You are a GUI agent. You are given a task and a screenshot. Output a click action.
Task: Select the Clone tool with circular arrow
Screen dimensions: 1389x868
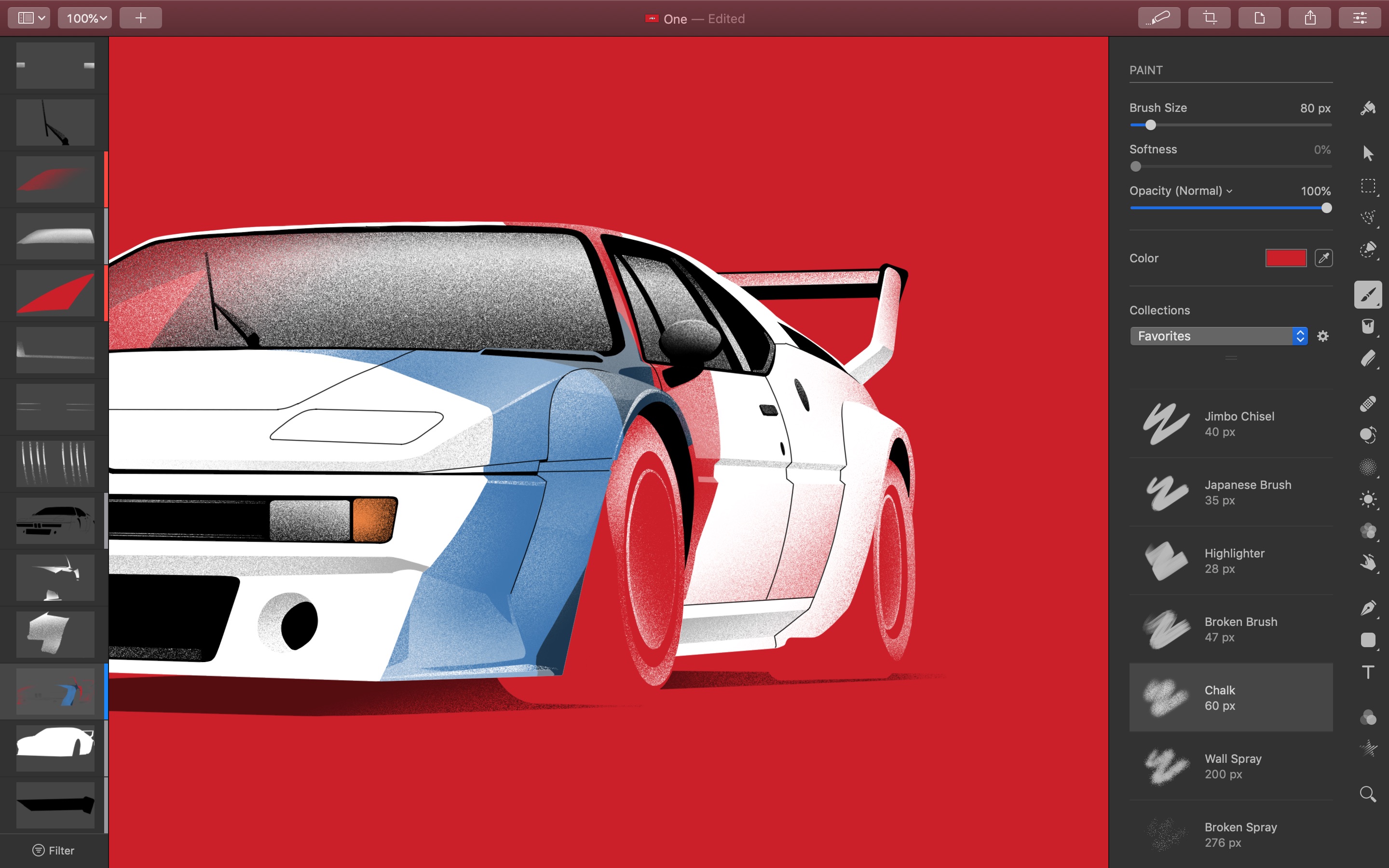coord(1368,435)
